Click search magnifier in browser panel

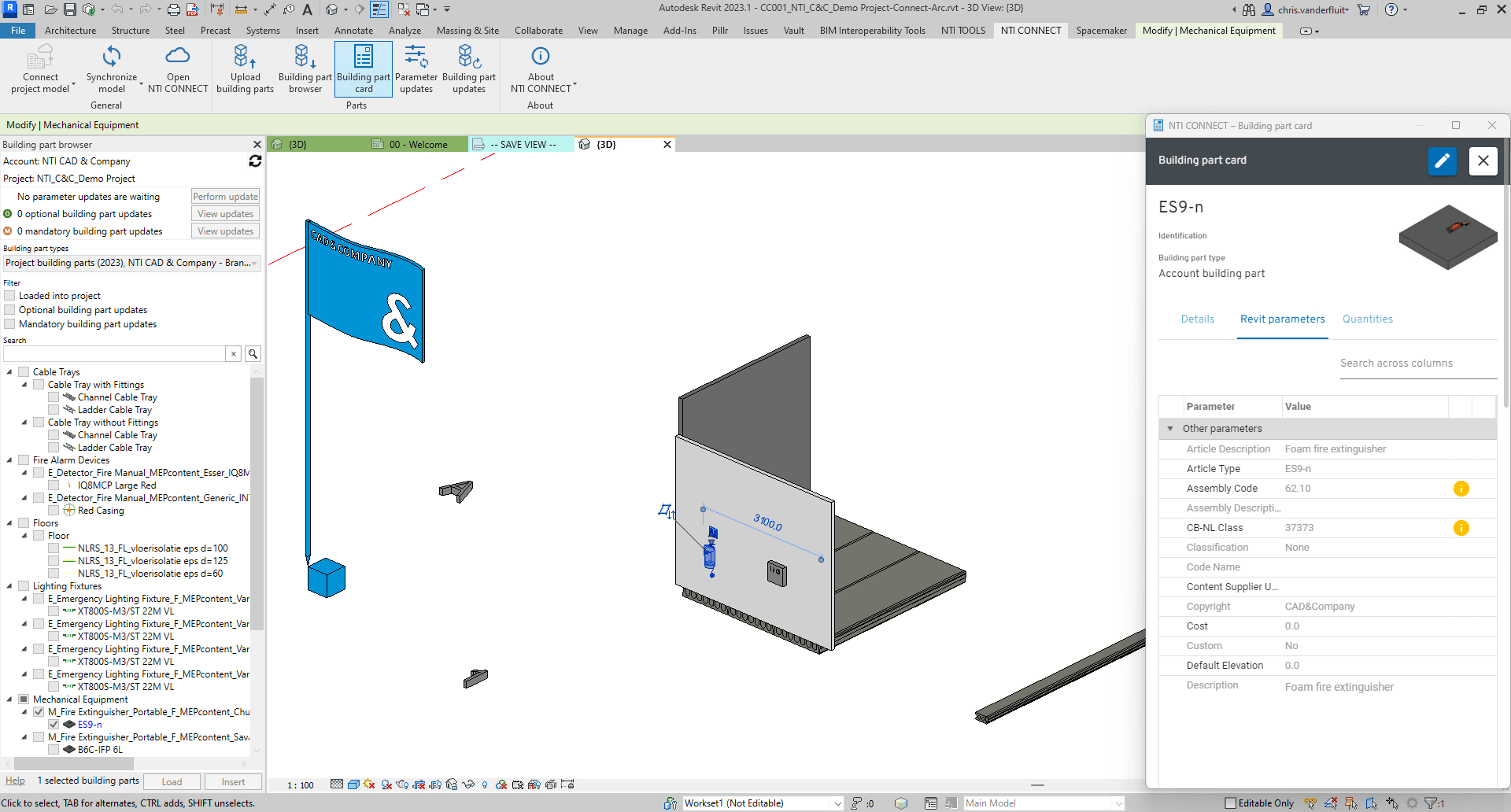click(253, 354)
